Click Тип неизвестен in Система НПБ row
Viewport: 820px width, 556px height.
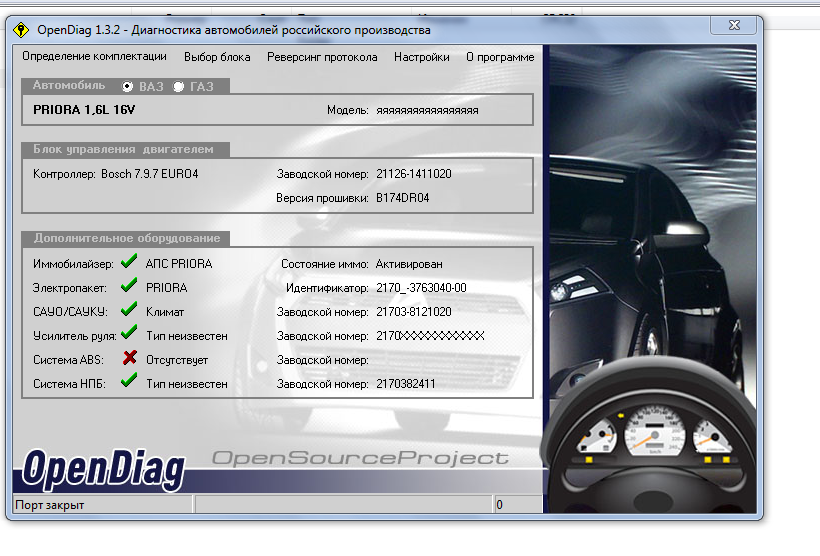click(187, 384)
